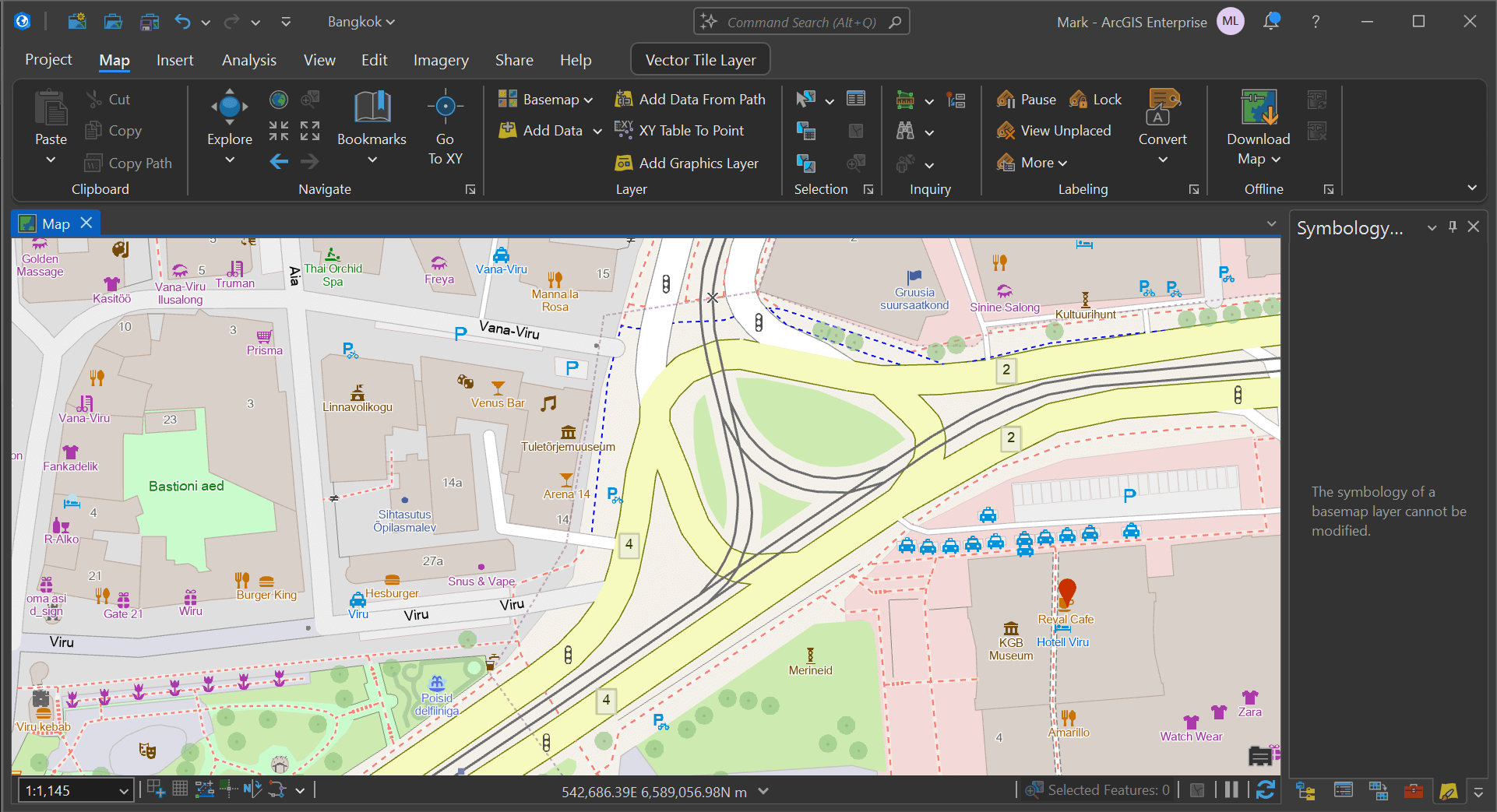
Task: Open the More labeling dropdown
Action: (1032, 163)
